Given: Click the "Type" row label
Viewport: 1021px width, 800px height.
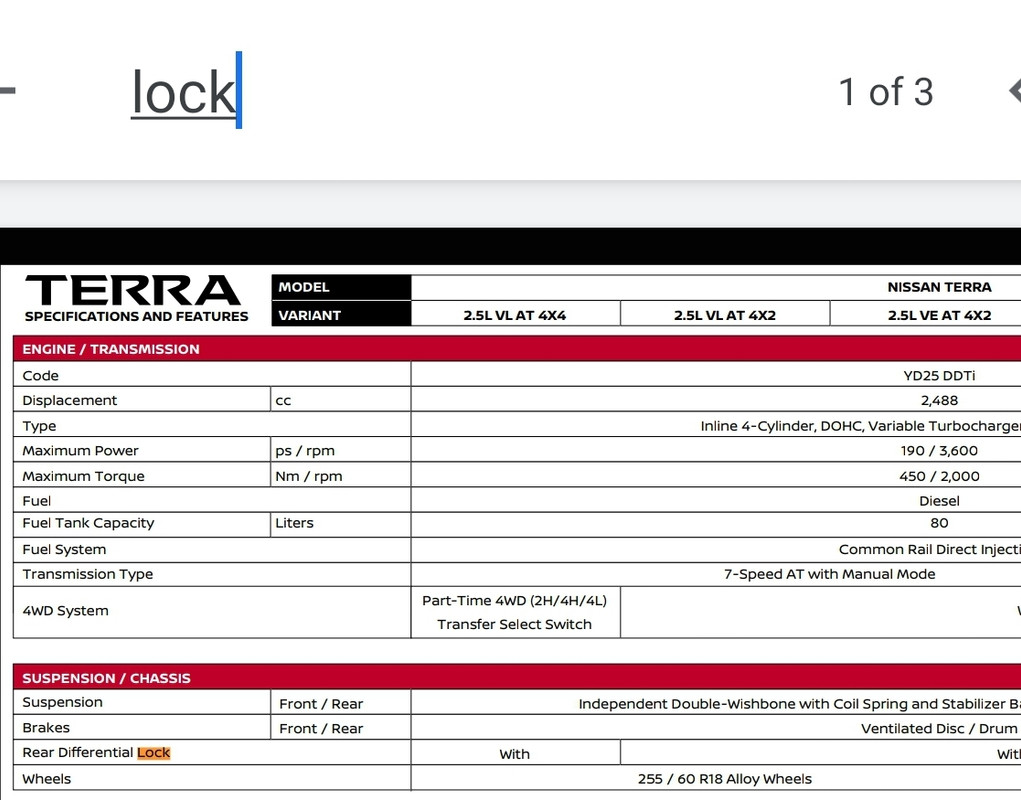Looking at the screenshot, I should click(x=39, y=426).
